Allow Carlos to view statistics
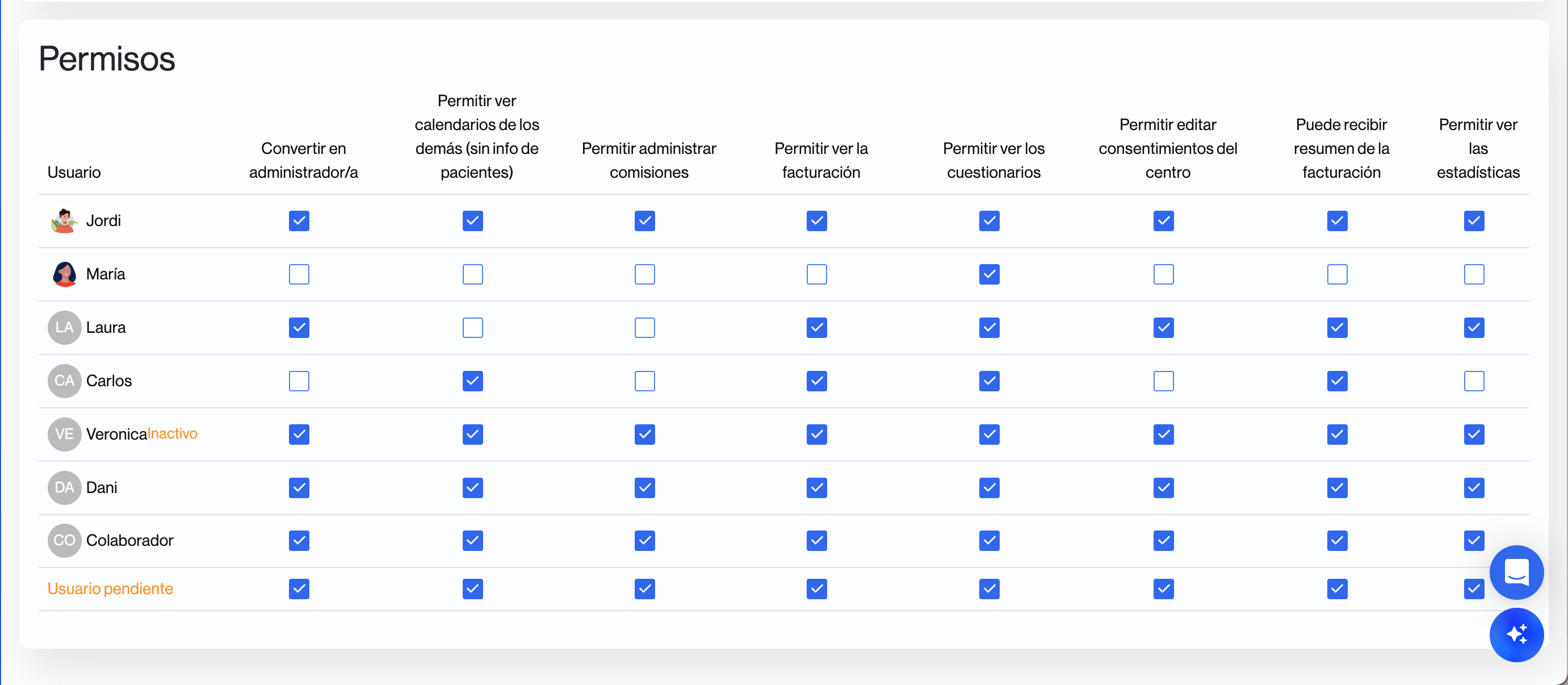The height and width of the screenshot is (685, 1568). pos(1474,381)
